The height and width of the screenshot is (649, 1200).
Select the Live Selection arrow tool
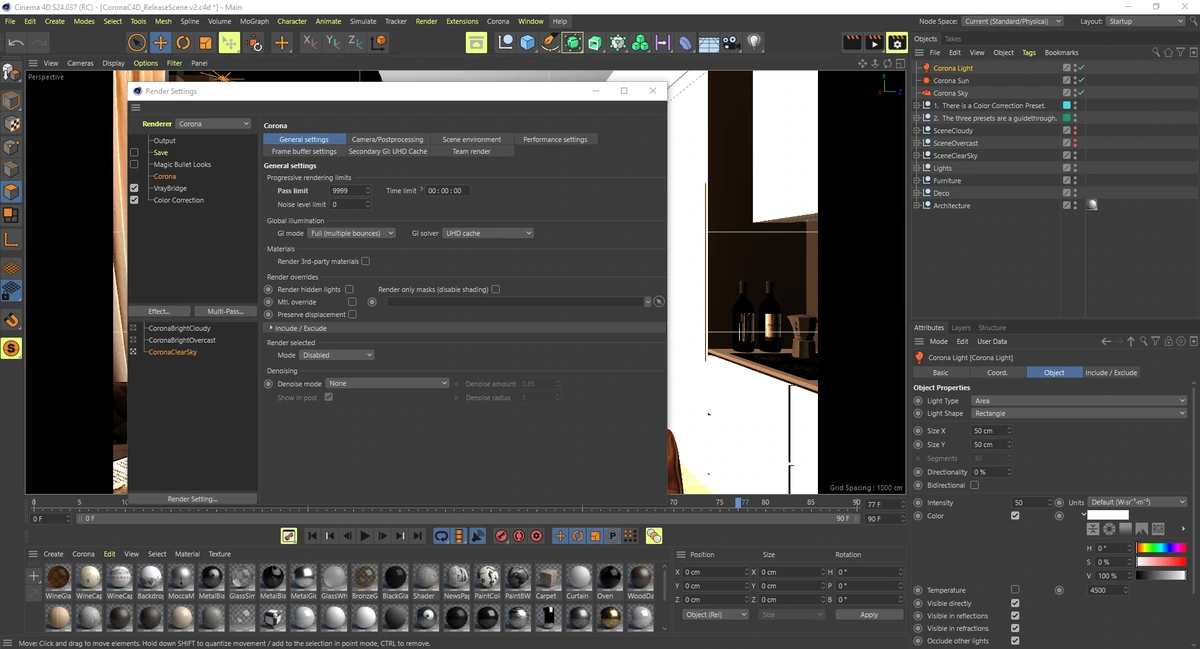click(137, 42)
